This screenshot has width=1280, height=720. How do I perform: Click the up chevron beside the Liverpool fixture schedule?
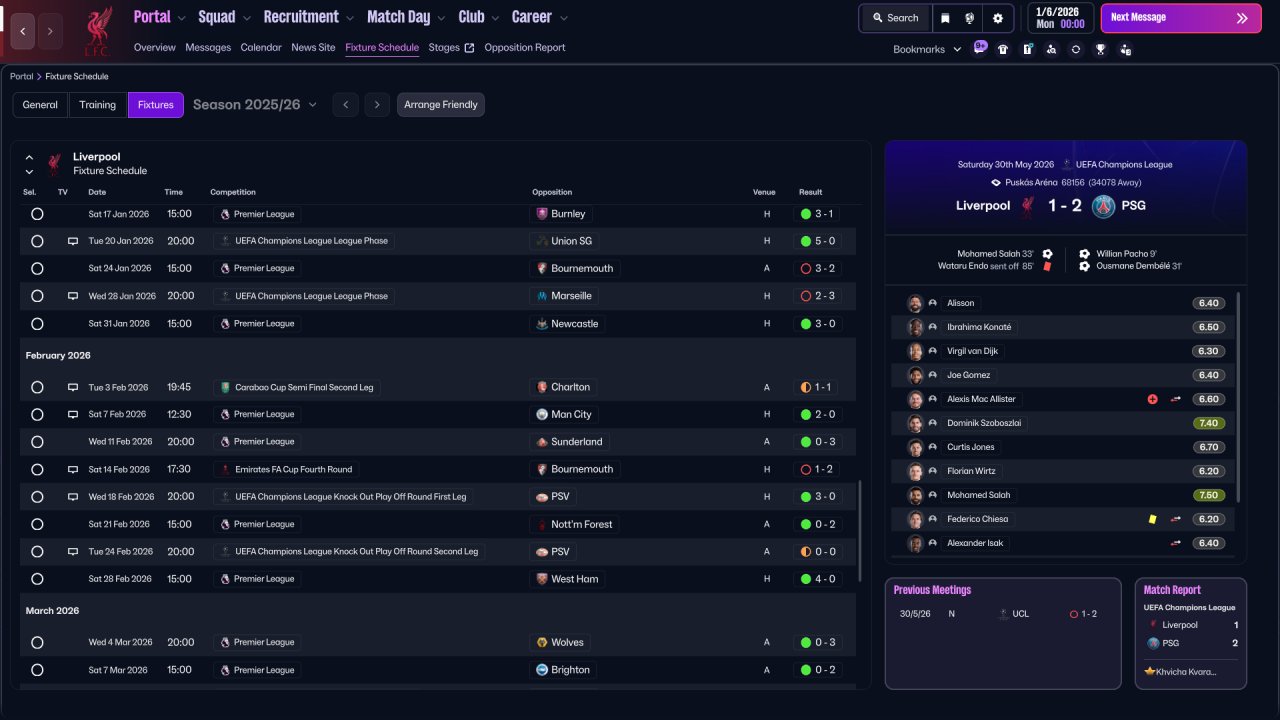(x=29, y=157)
